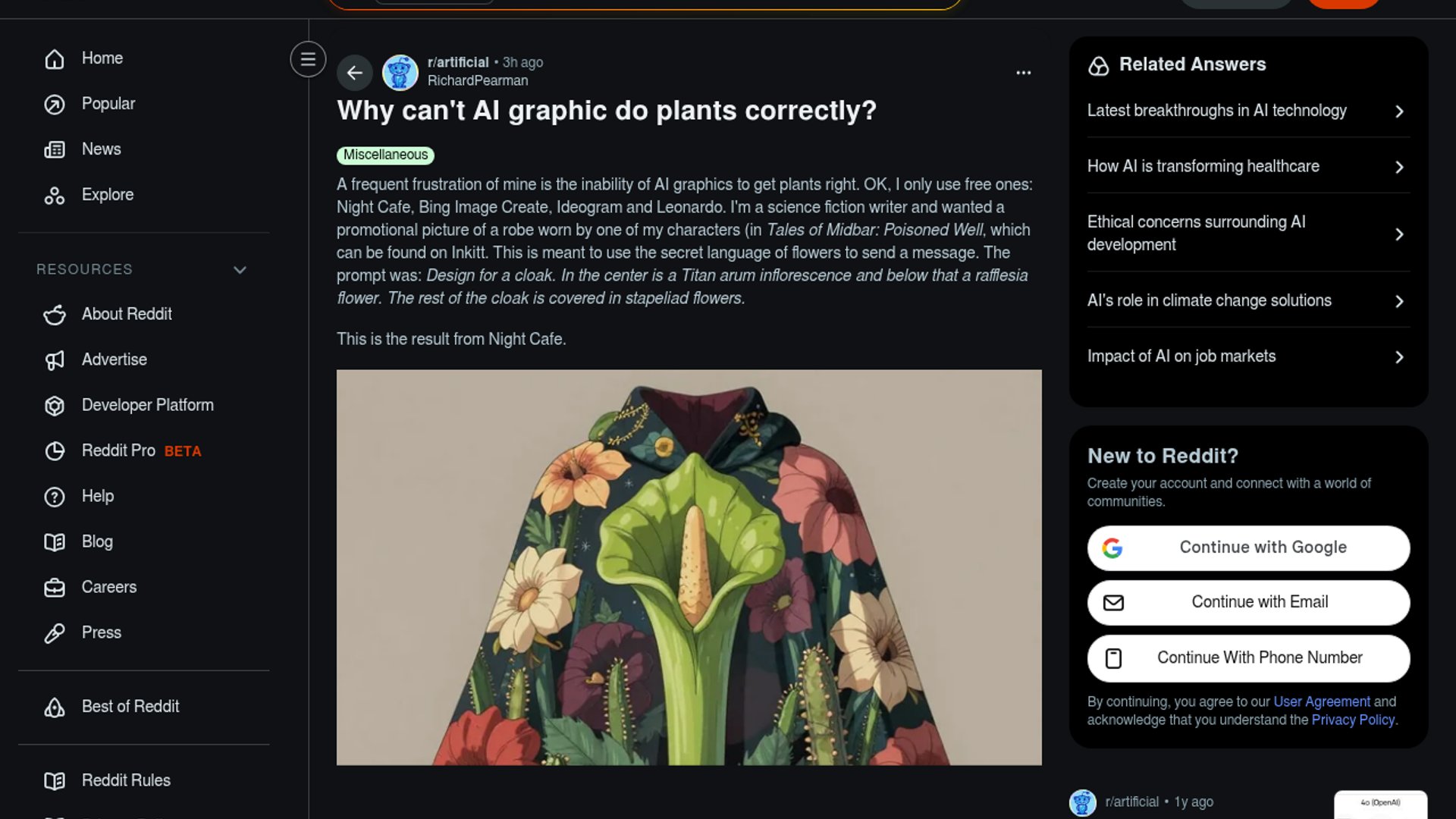Click the r/artificial community avatar

click(400, 73)
